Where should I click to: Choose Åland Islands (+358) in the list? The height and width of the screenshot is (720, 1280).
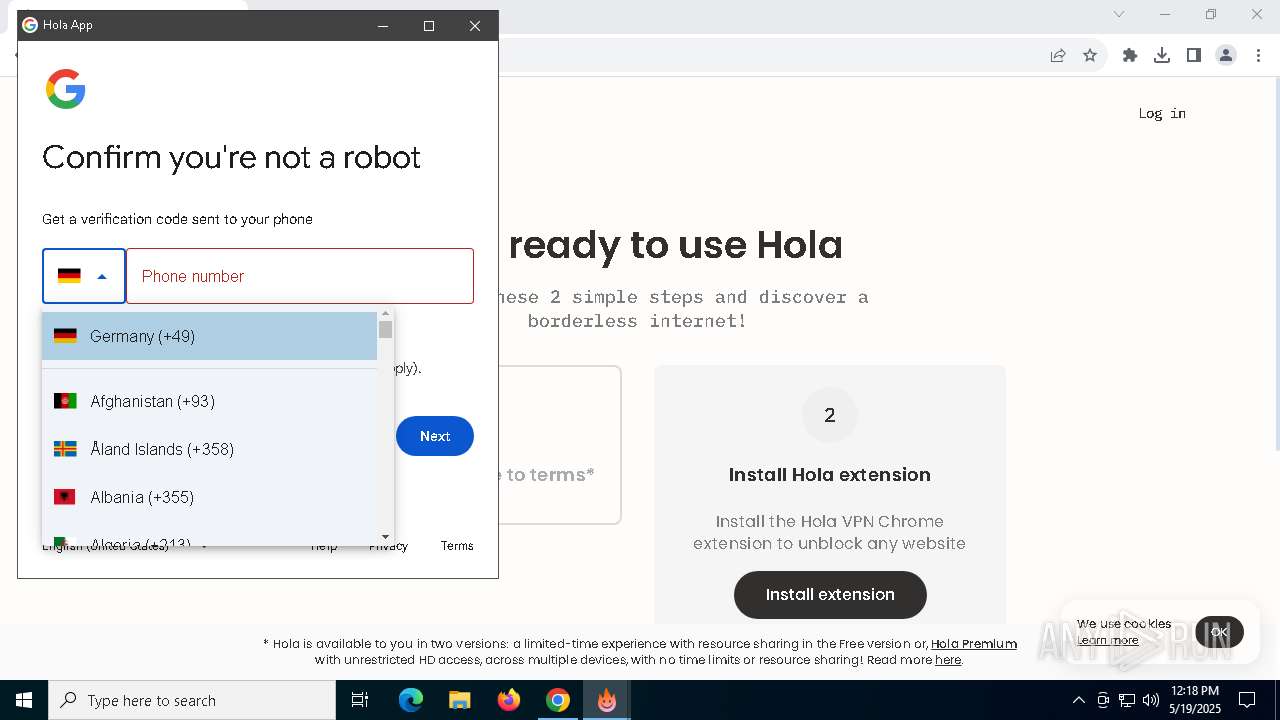click(209, 449)
